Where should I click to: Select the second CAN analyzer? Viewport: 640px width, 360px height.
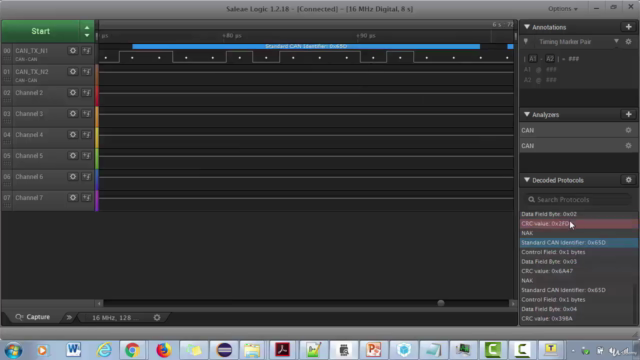[x=578, y=146]
